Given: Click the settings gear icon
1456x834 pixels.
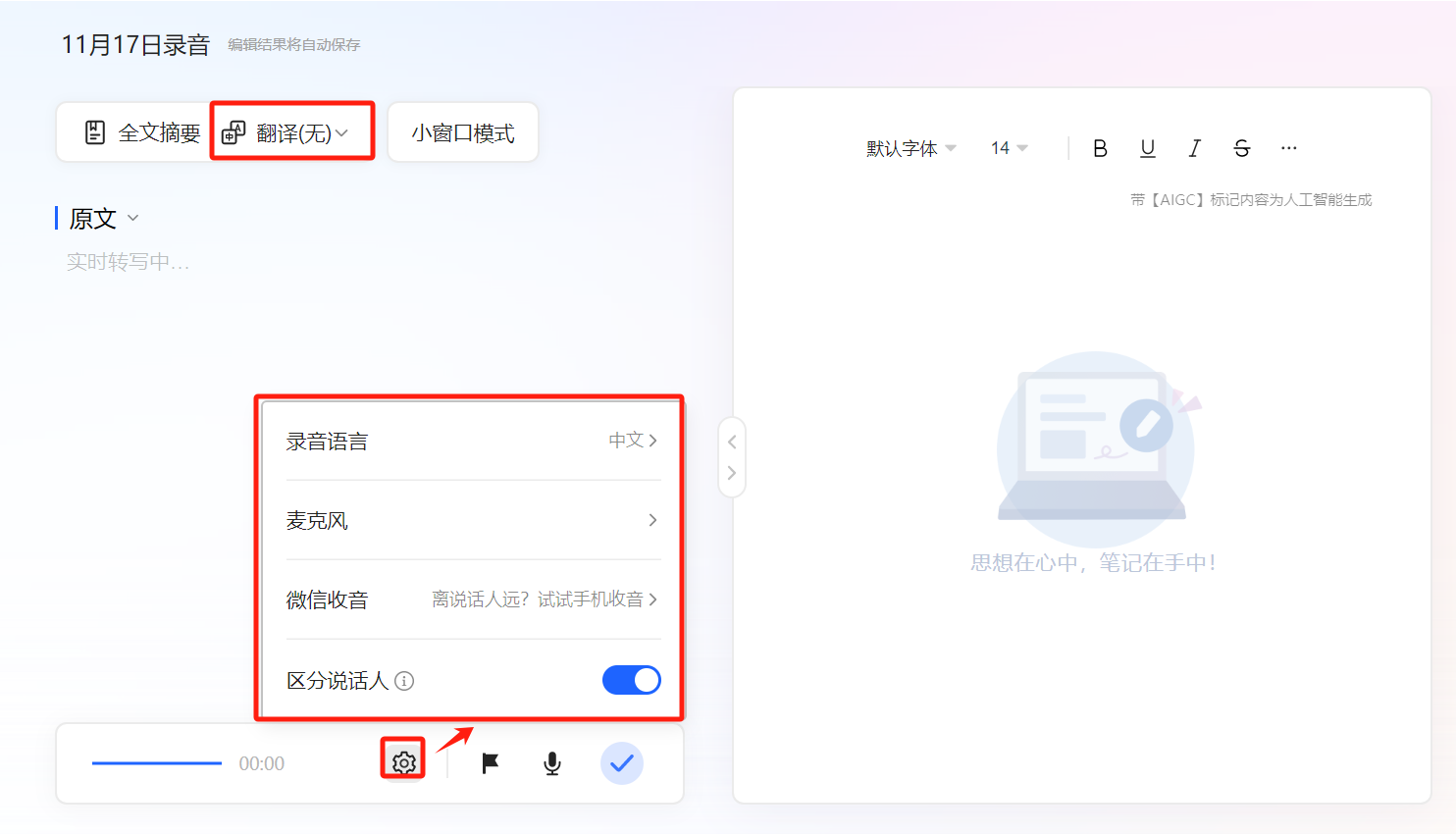Looking at the screenshot, I should tap(403, 762).
